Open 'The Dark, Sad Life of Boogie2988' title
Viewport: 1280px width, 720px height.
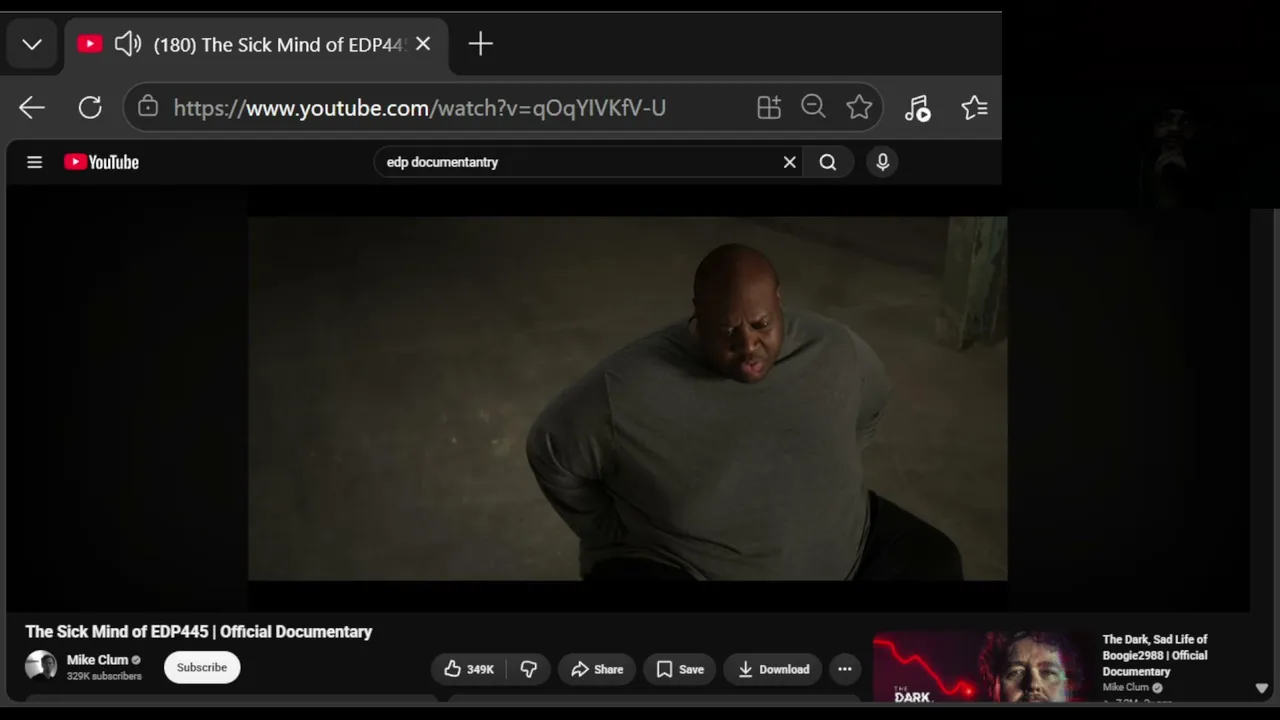1155,655
